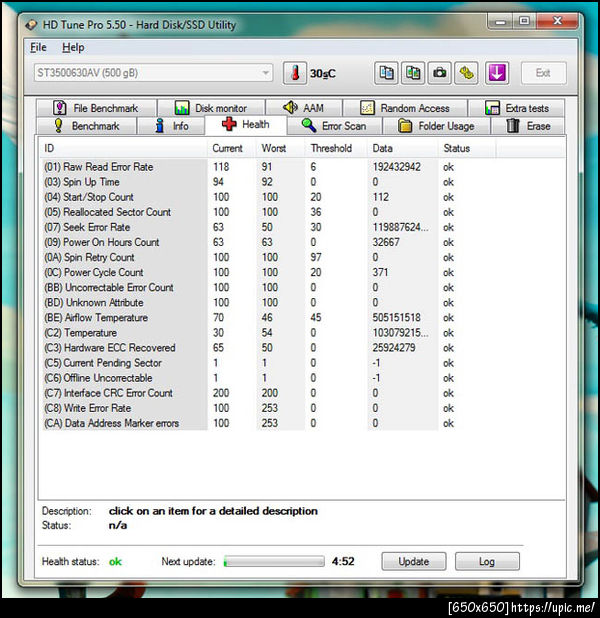Click the data value 25924279
Screen dimensions: 600x618
point(394,348)
